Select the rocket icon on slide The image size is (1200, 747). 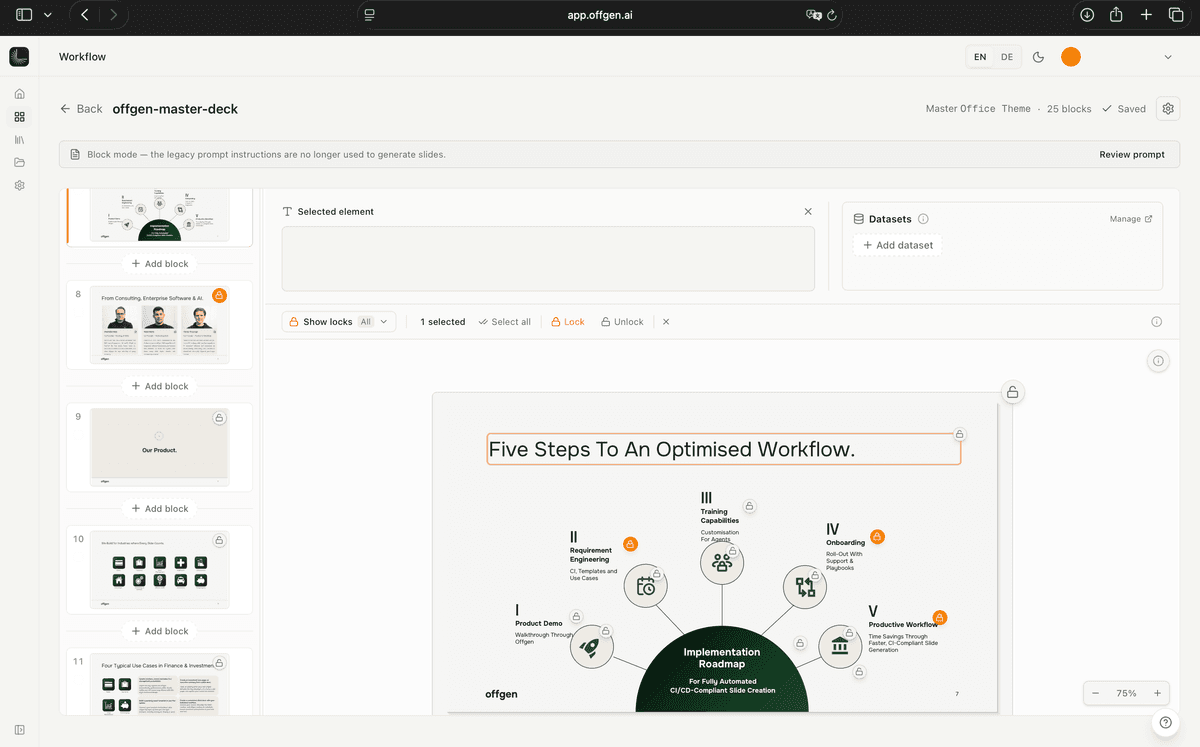coord(591,647)
